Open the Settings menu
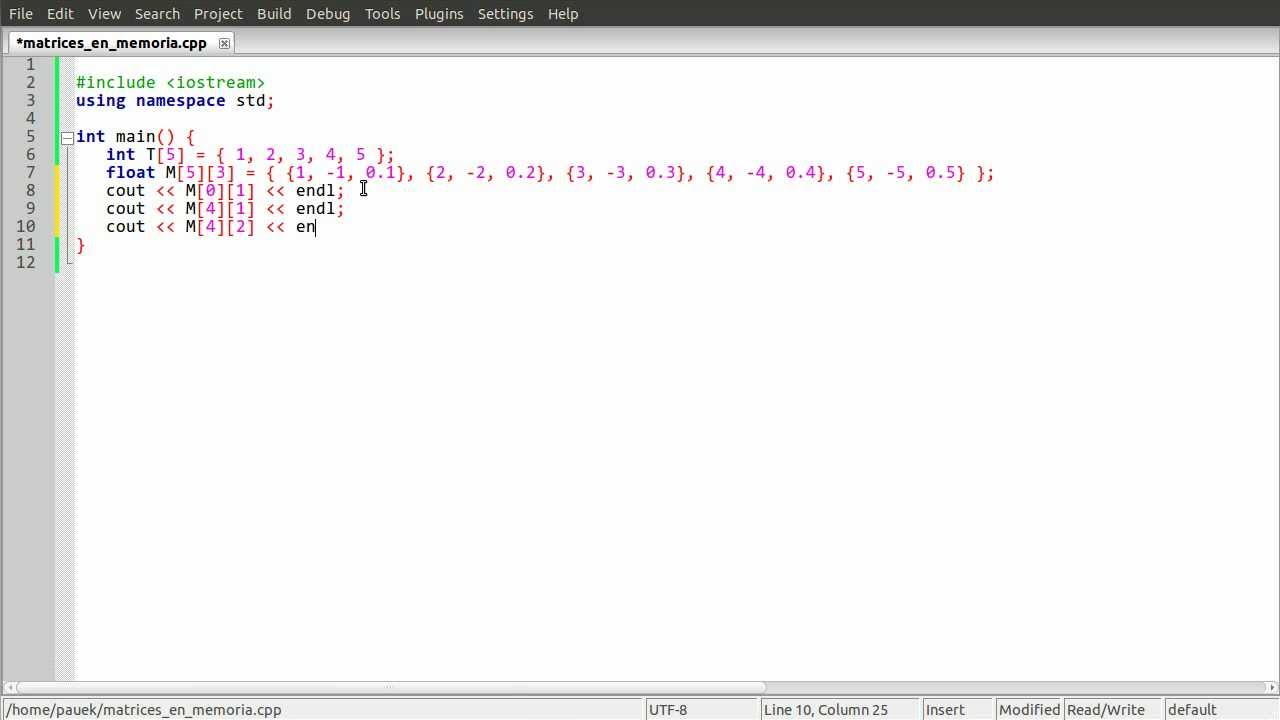 click(505, 14)
